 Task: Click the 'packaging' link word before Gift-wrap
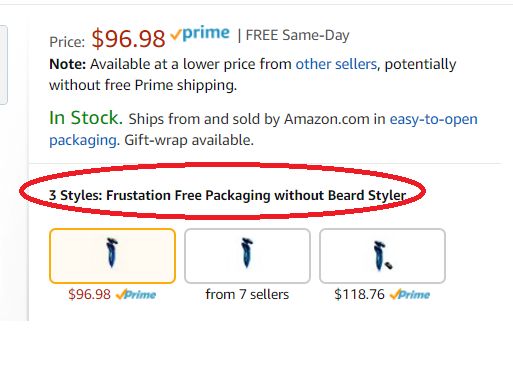pos(83,140)
